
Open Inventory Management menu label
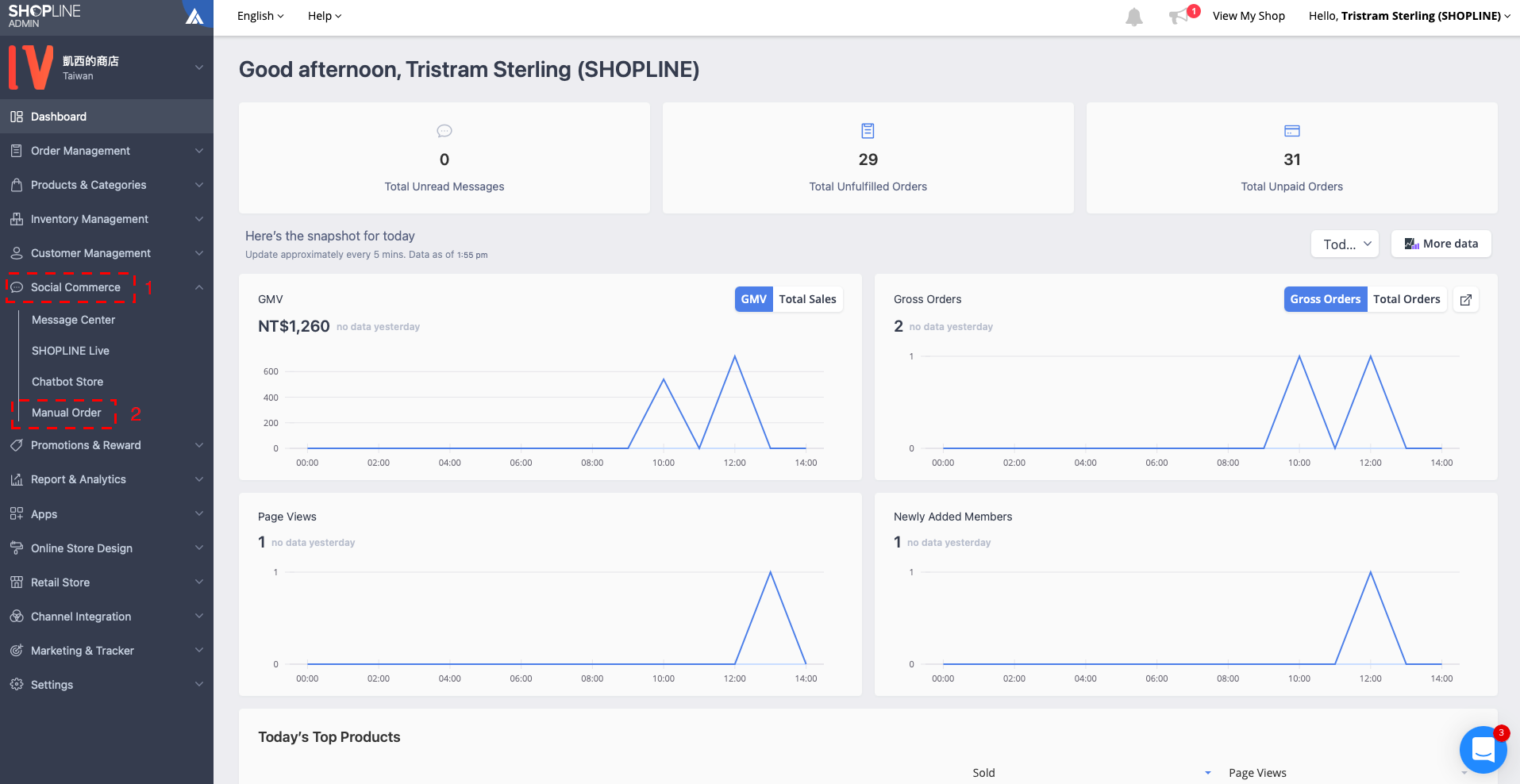click(x=90, y=219)
